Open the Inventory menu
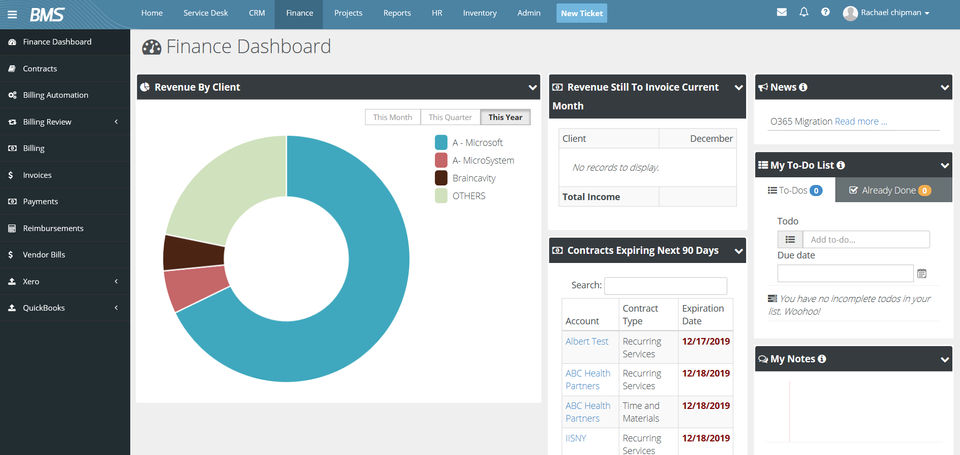 479,13
